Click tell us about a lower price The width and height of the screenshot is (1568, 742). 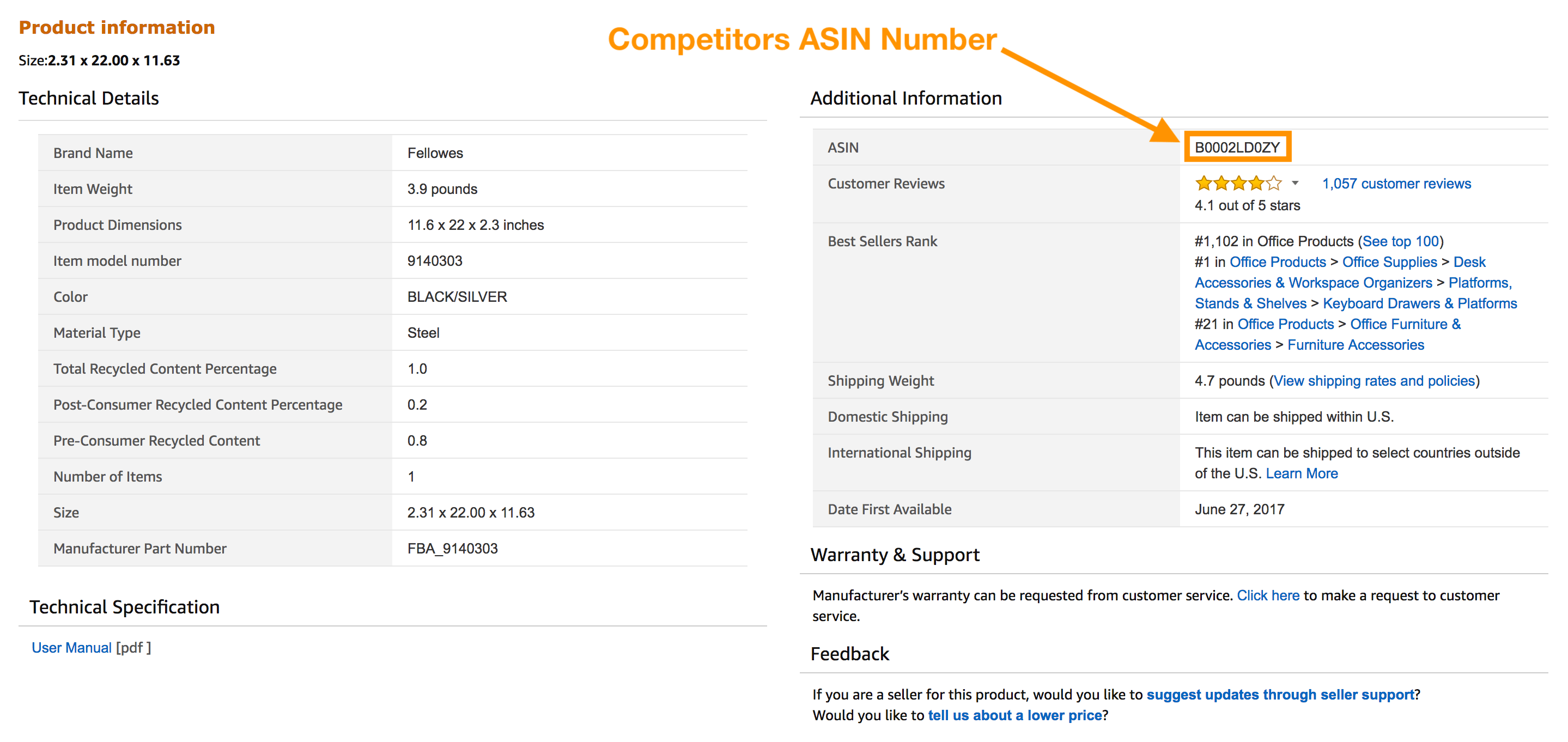[1014, 715]
